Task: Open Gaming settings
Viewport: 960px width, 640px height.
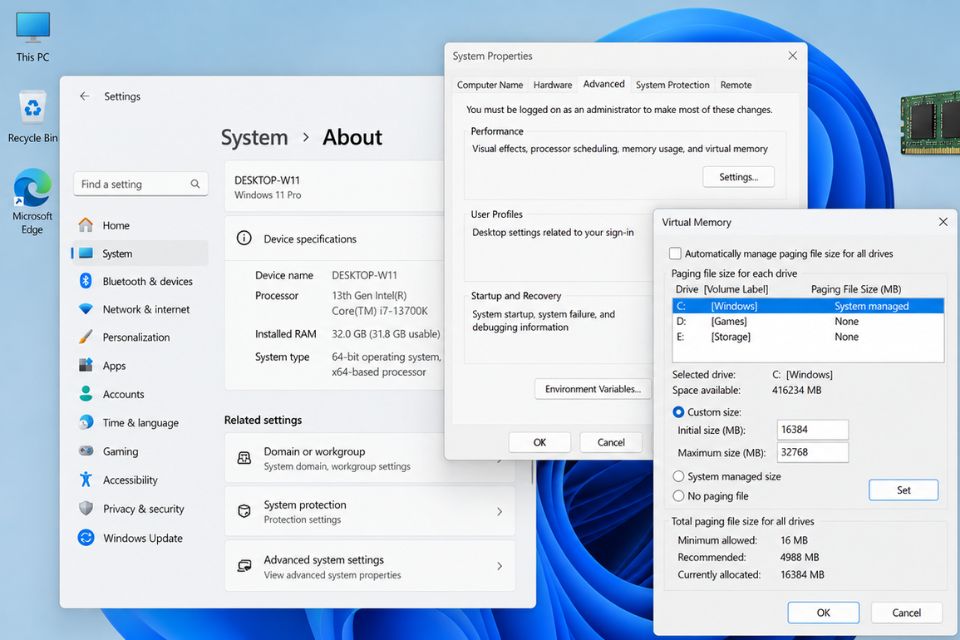Action: [140, 451]
